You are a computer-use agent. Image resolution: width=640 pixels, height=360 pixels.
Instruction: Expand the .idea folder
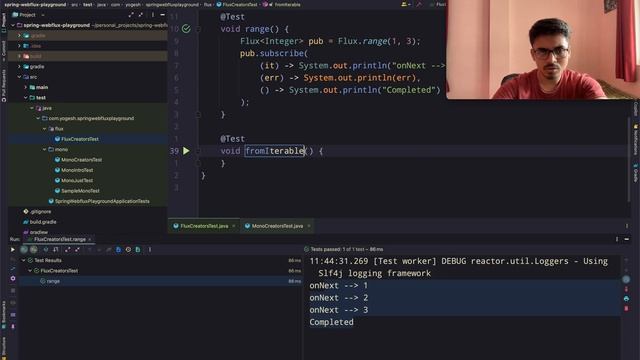(19, 46)
